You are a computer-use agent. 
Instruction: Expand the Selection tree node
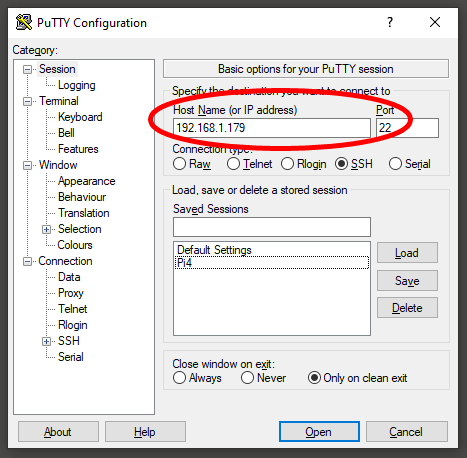[x=46, y=229]
